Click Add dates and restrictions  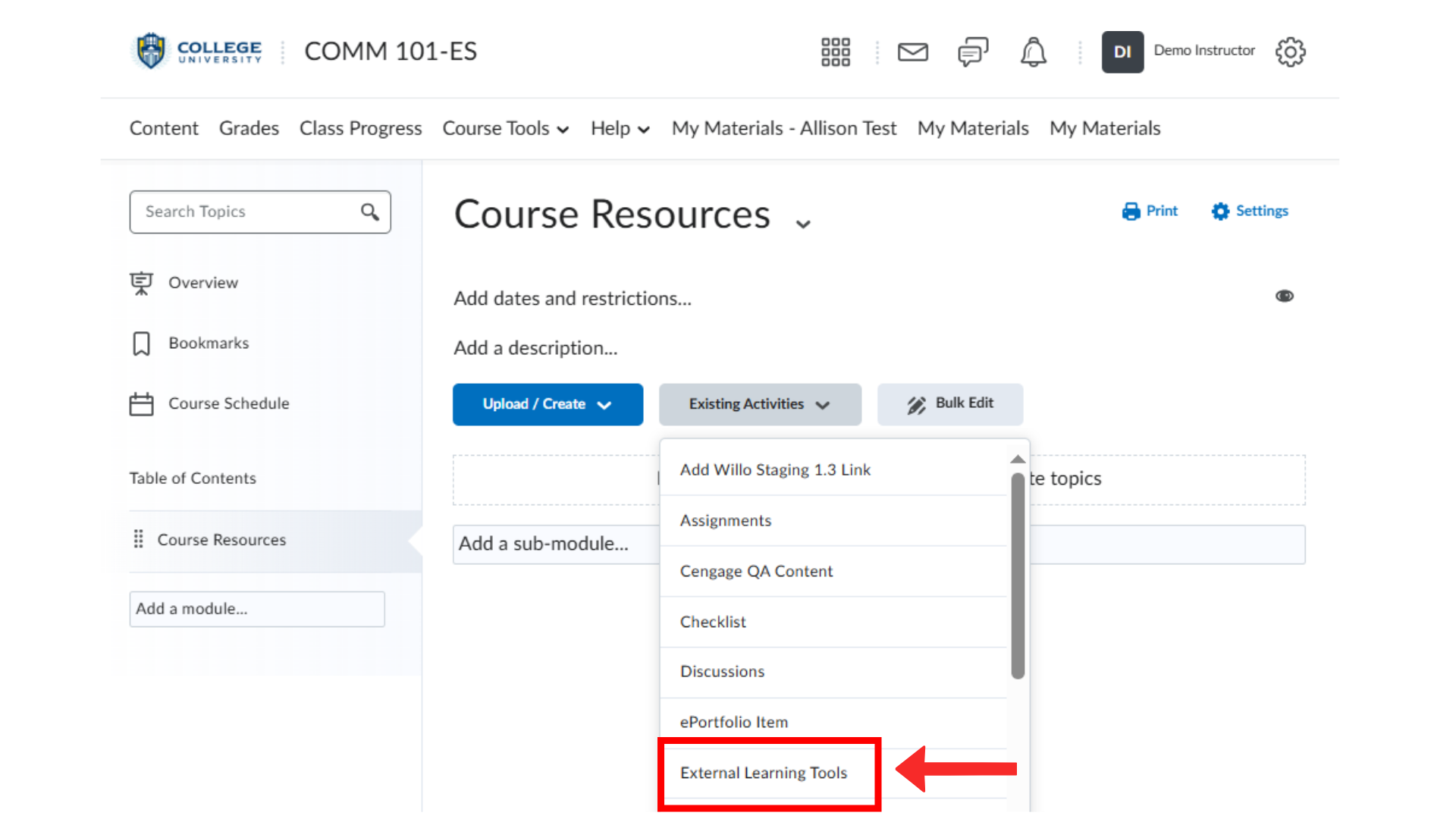[x=573, y=299]
